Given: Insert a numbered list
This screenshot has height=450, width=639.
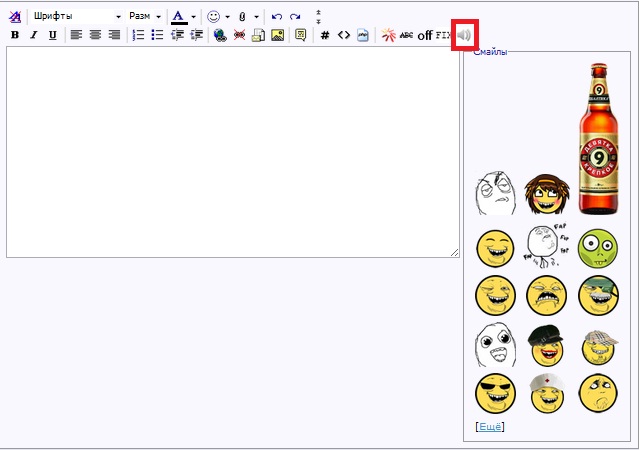Looking at the screenshot, I should 139,35.
